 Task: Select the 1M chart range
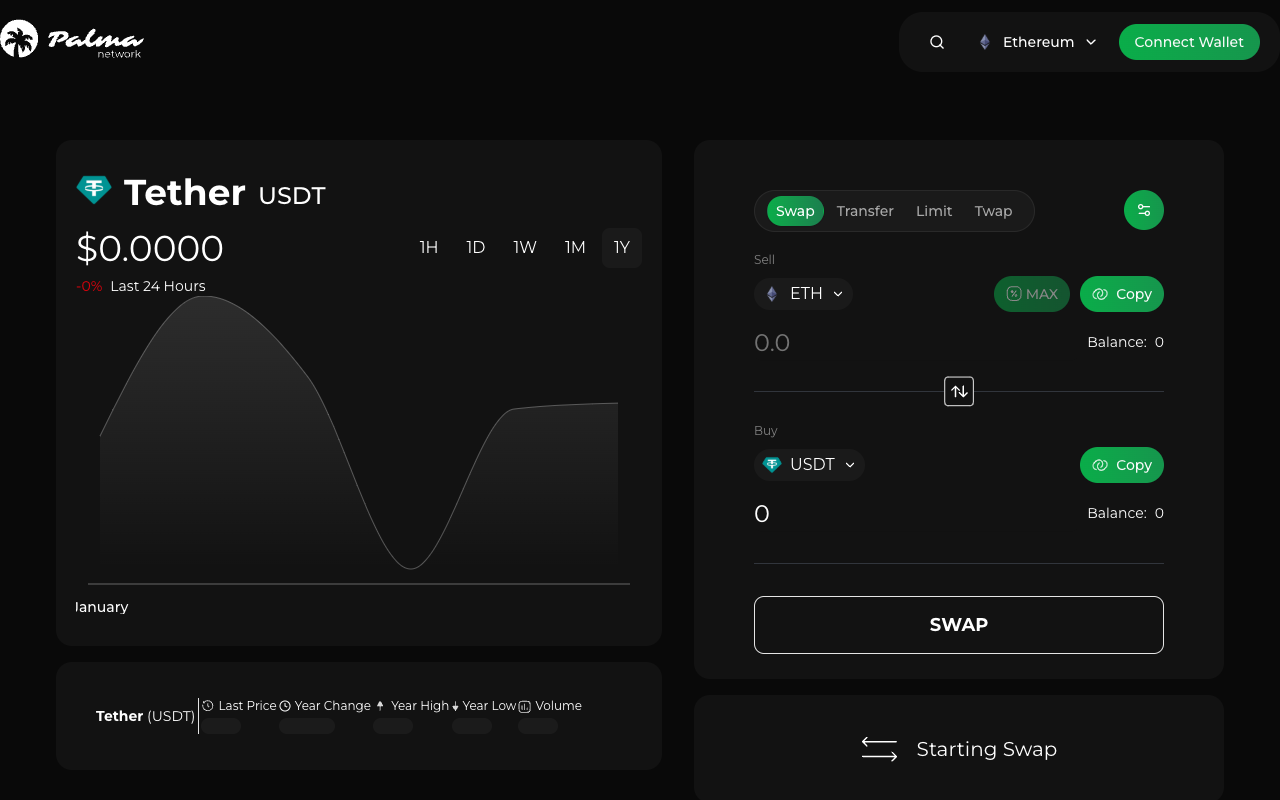pos(575,248)
